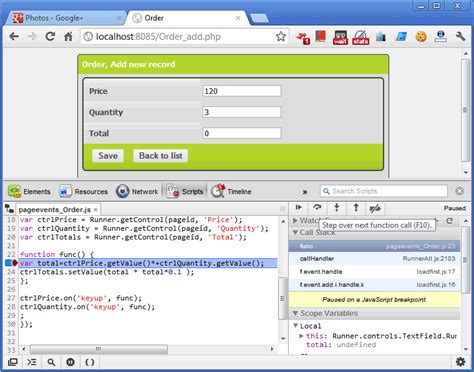Toggle deactivate all breakpoints
This screenshot has width=474, height=372.
click(x=375, y=208)
